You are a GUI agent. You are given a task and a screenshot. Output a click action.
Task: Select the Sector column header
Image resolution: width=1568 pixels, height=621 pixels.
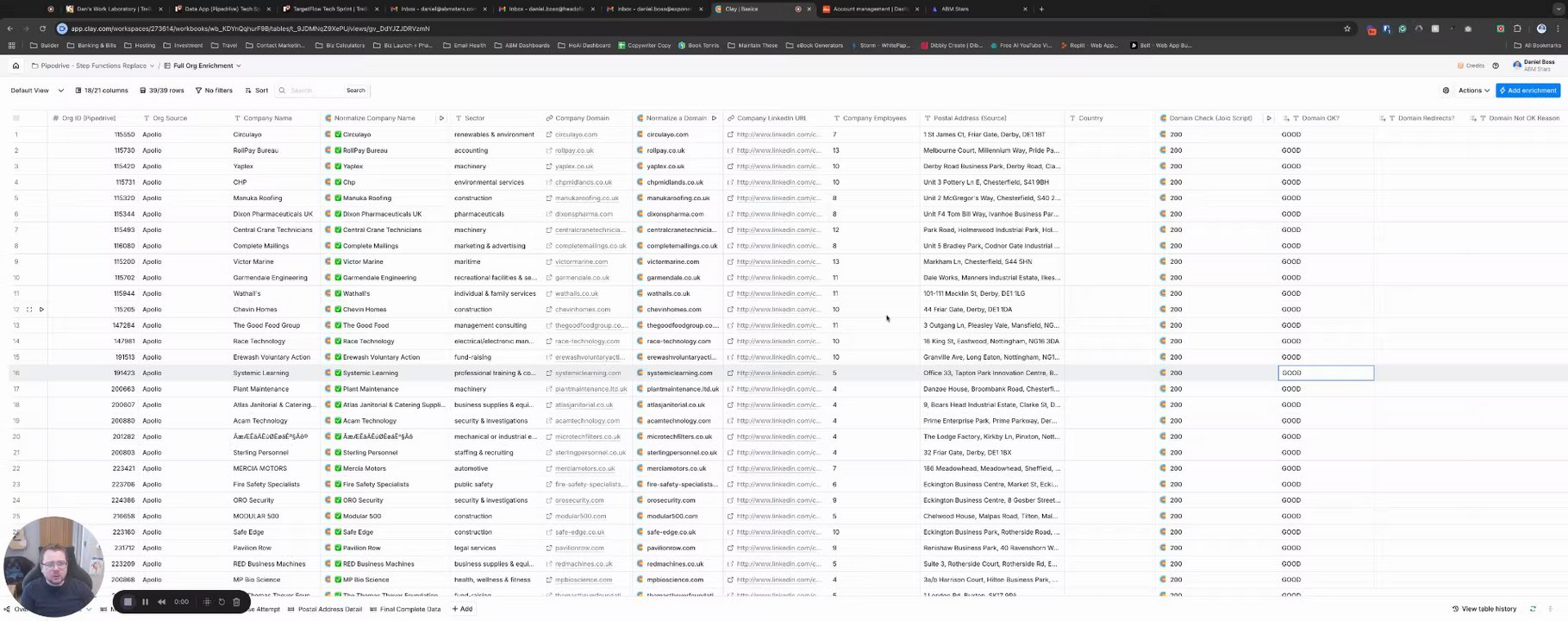tap(495, 118)
